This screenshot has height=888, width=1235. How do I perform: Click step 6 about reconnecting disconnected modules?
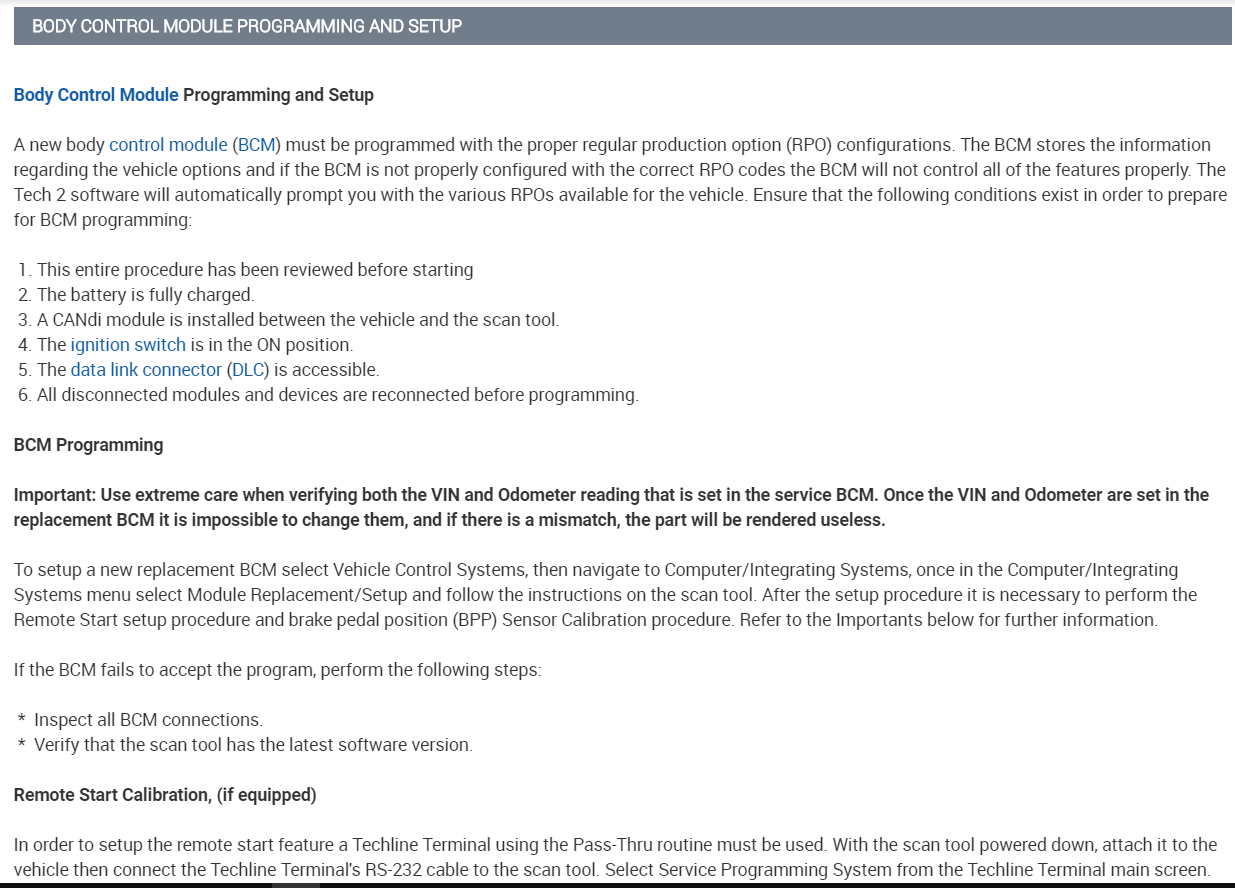point(337,395)
